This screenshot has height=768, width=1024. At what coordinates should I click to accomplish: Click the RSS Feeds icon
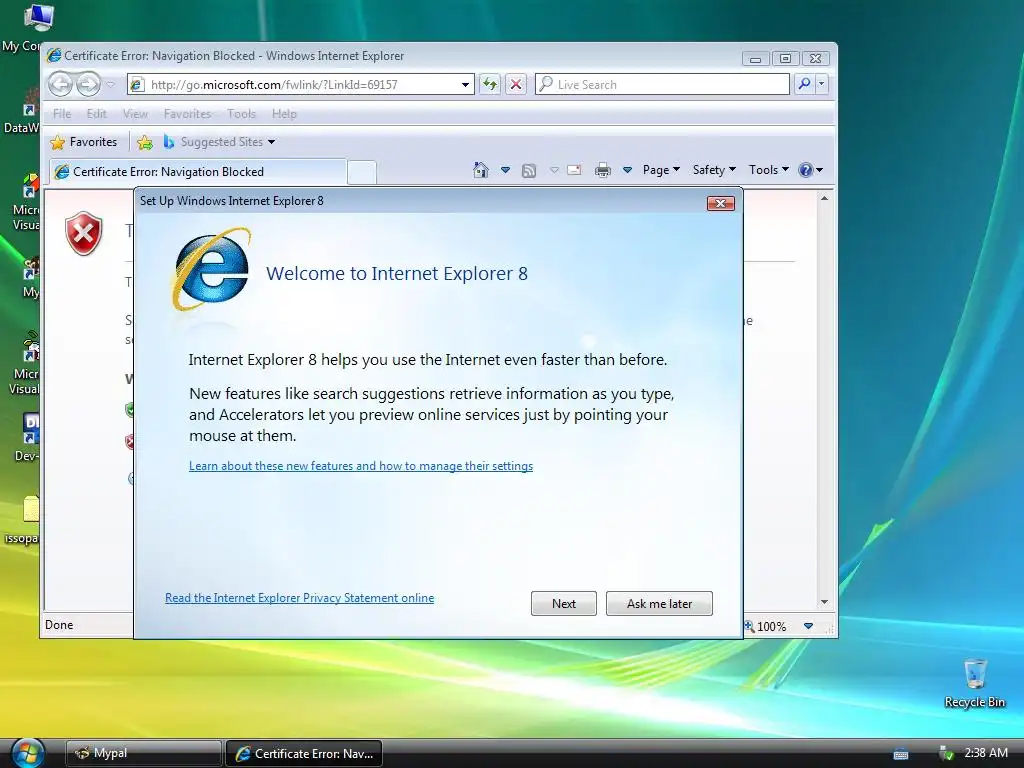click(x=529, y=170)
